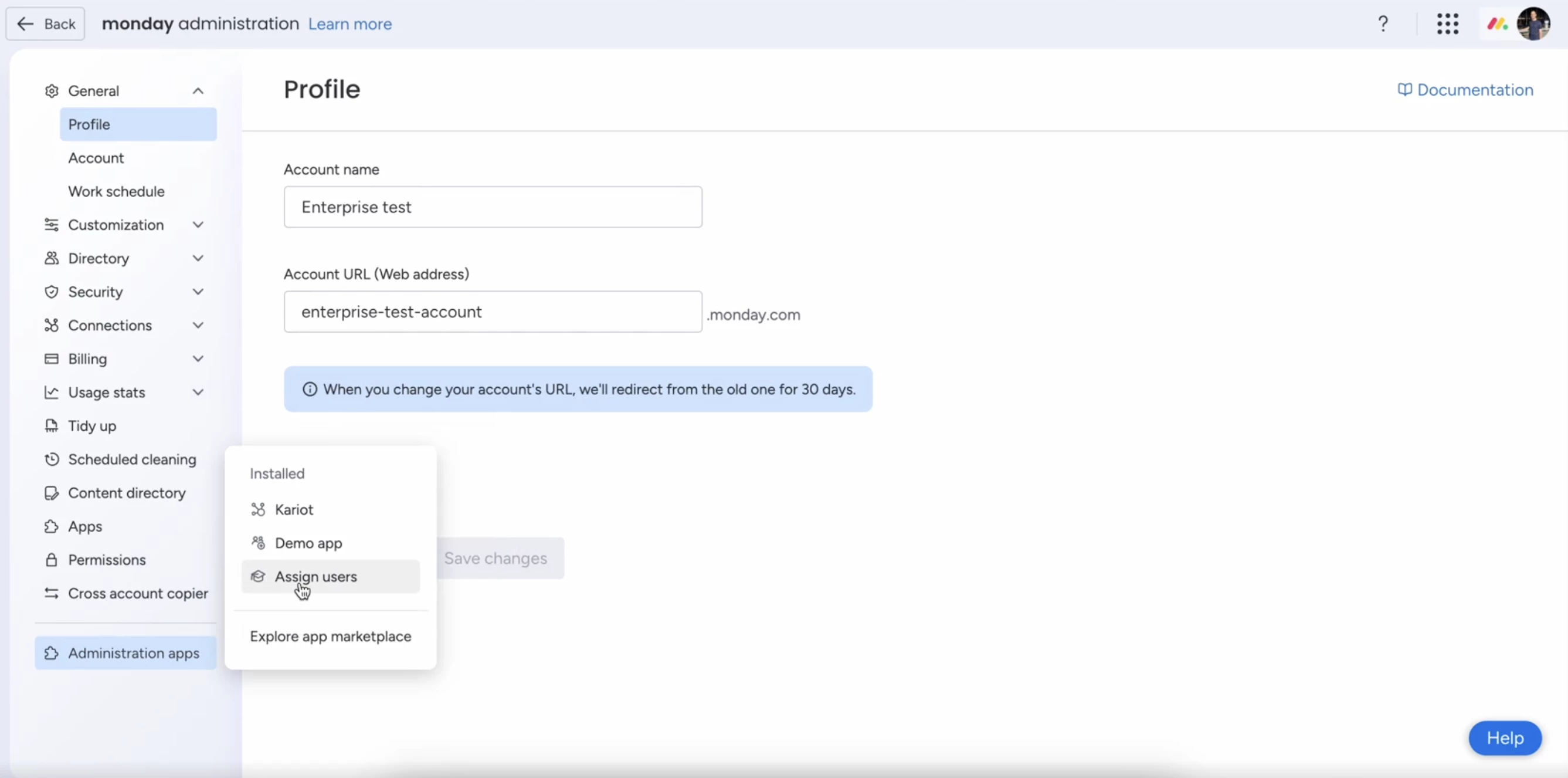
Task: Click Administration apps sidebar label
Action: coord(134,653)
